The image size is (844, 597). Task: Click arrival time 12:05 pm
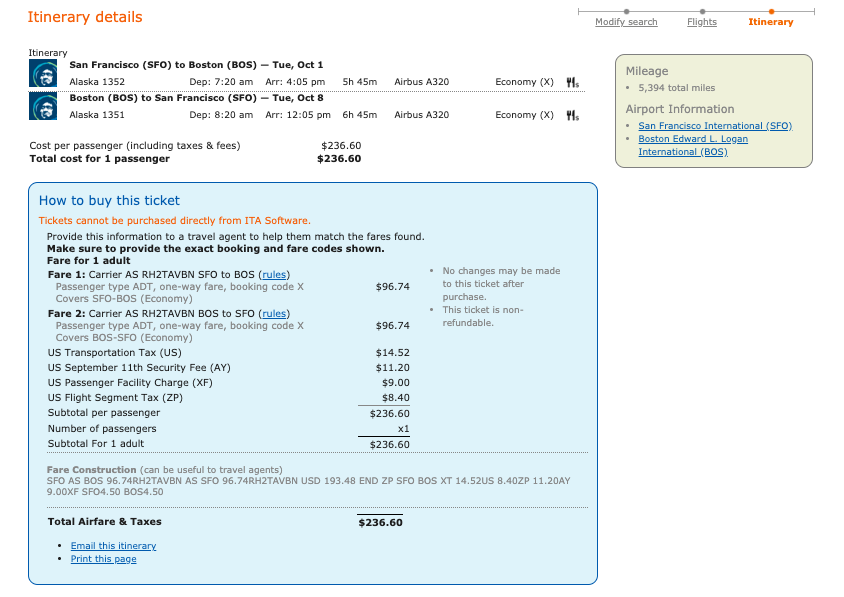tap(298, 115)
